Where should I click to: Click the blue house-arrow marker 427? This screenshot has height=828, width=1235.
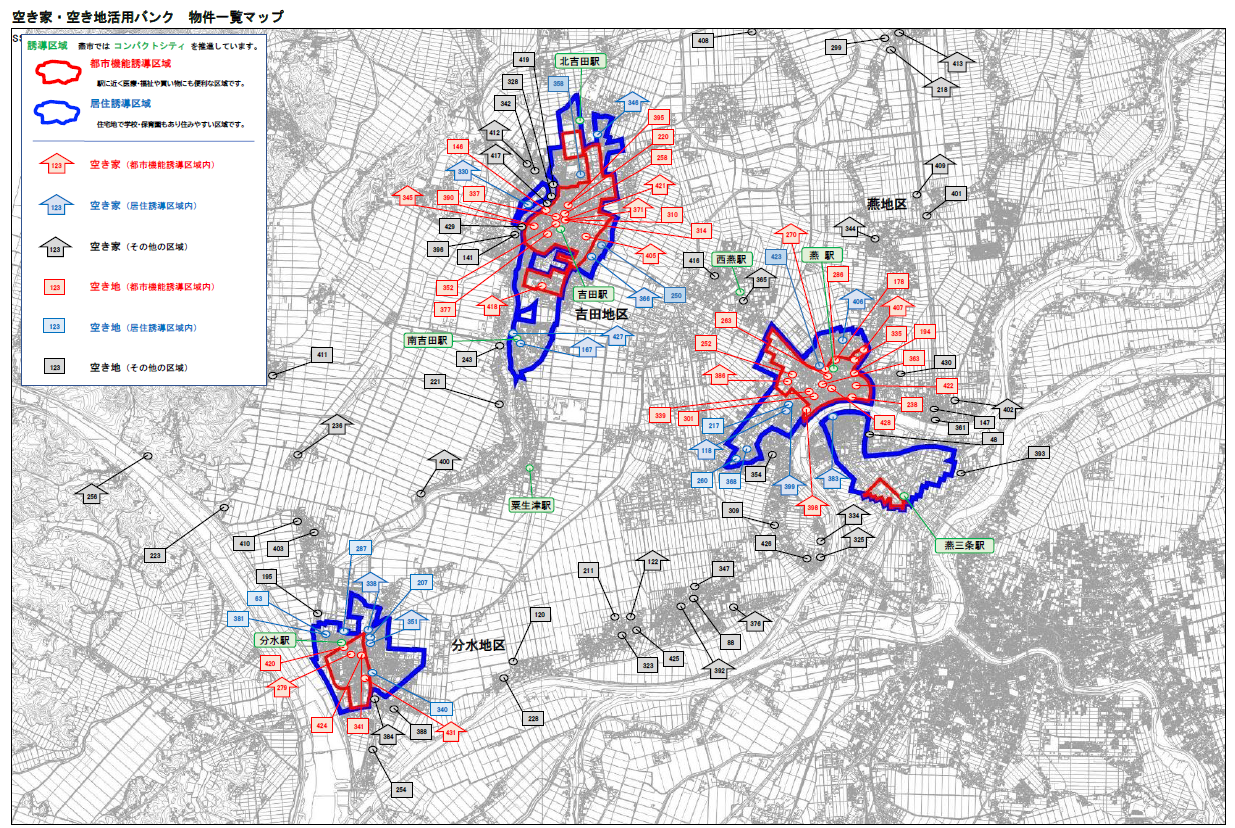coord(618,335)
